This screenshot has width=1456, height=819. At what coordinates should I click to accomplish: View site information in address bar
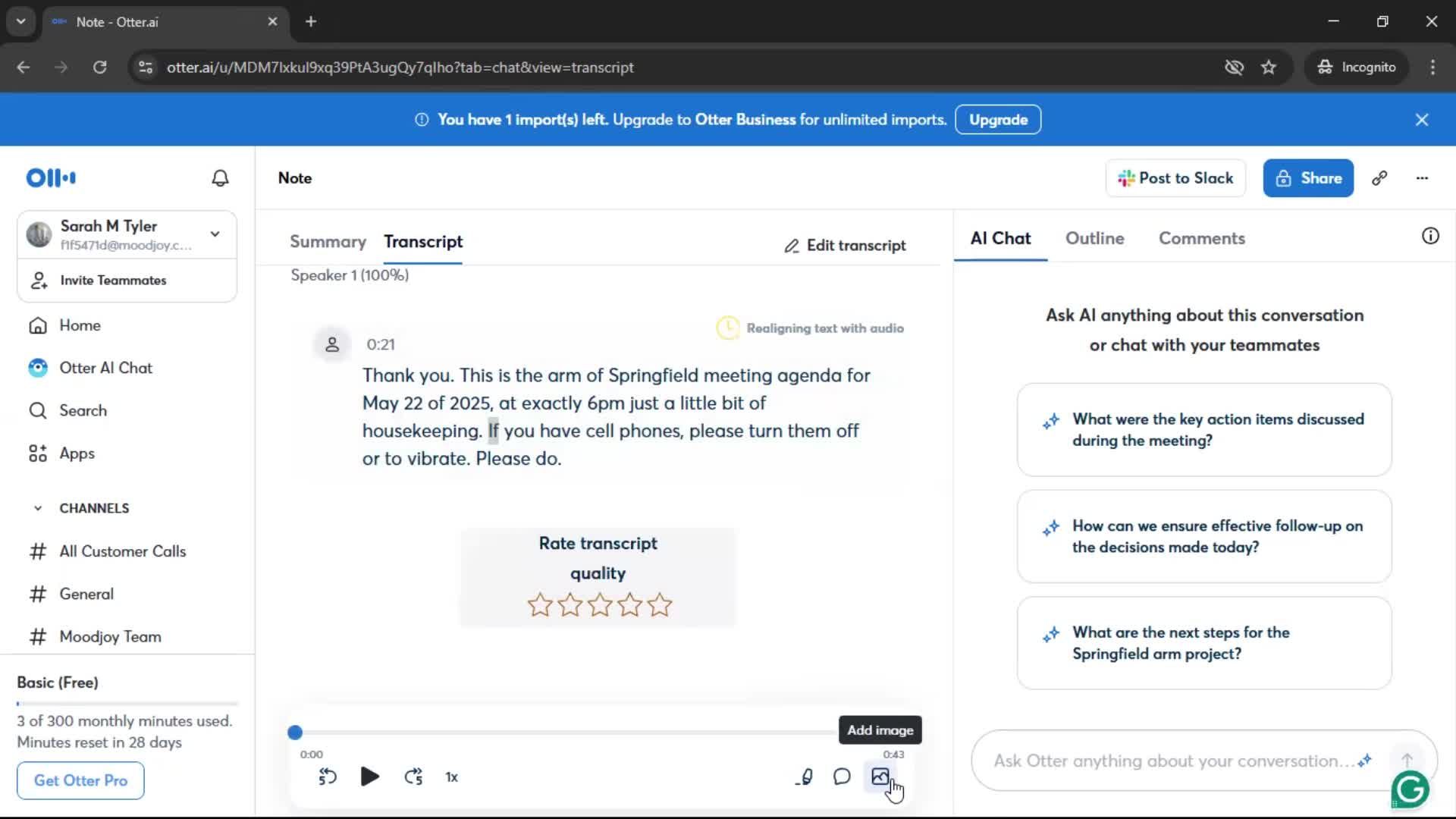tap(146, 67)
